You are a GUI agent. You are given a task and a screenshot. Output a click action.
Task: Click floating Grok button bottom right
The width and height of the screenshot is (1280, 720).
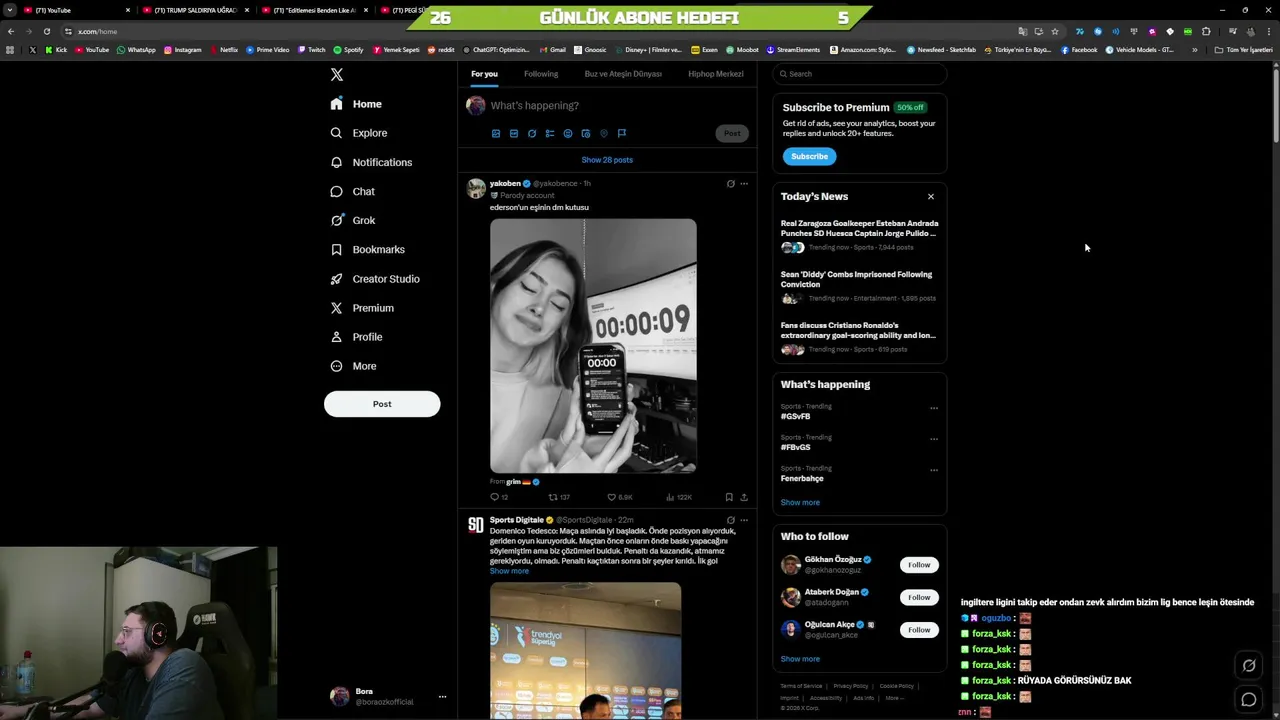tap(1249, 665)
